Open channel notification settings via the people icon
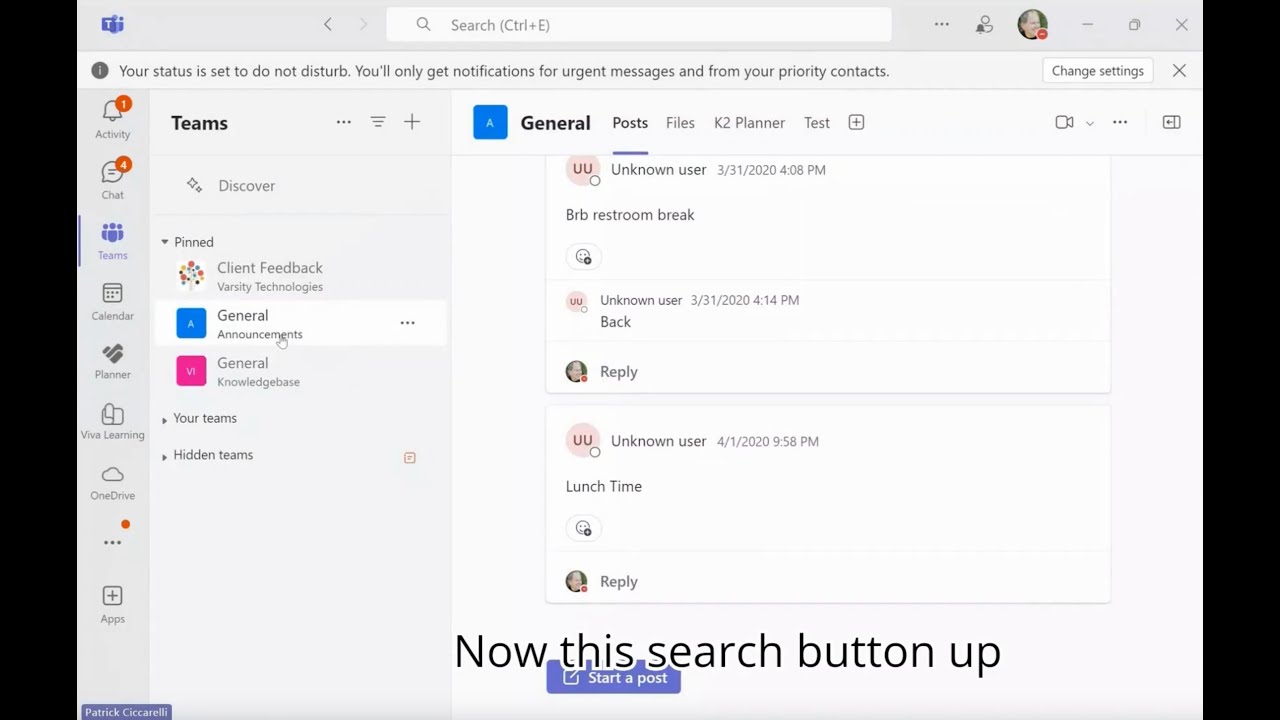 point(985,24)
